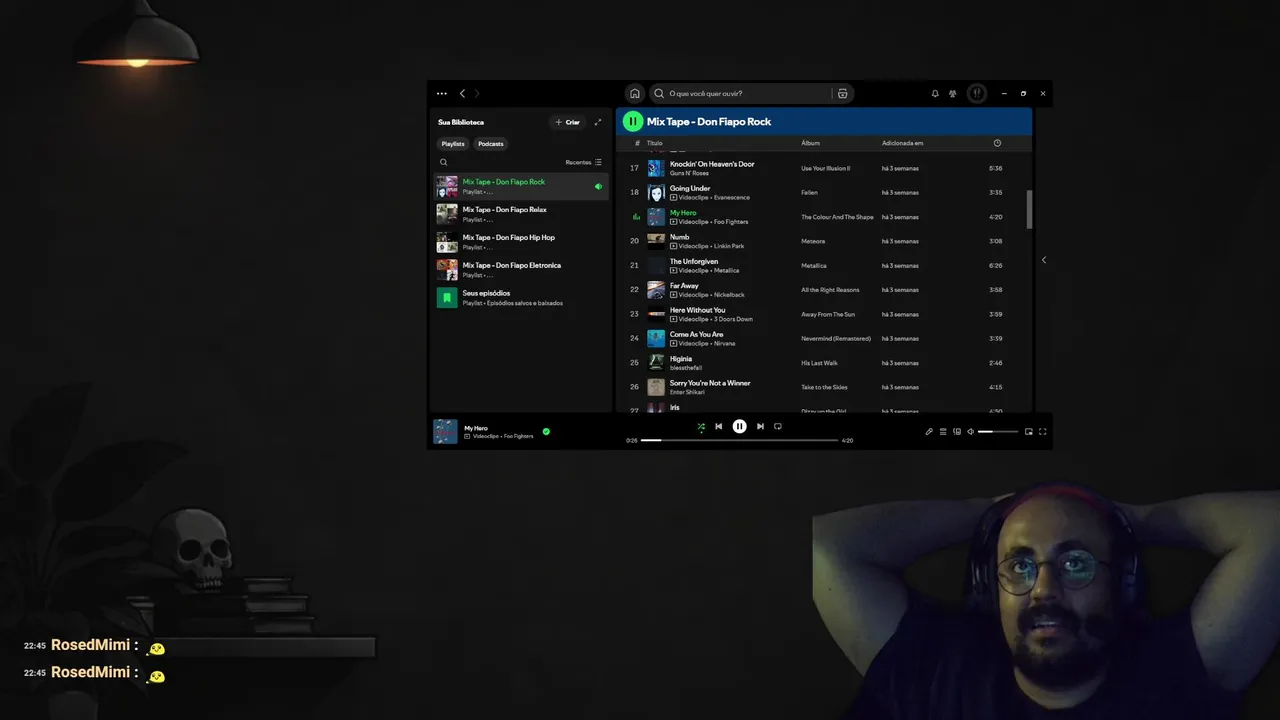Open the miniplayer icon
The width and height of the screenshot is (1280, 720).
point(1029,431)
